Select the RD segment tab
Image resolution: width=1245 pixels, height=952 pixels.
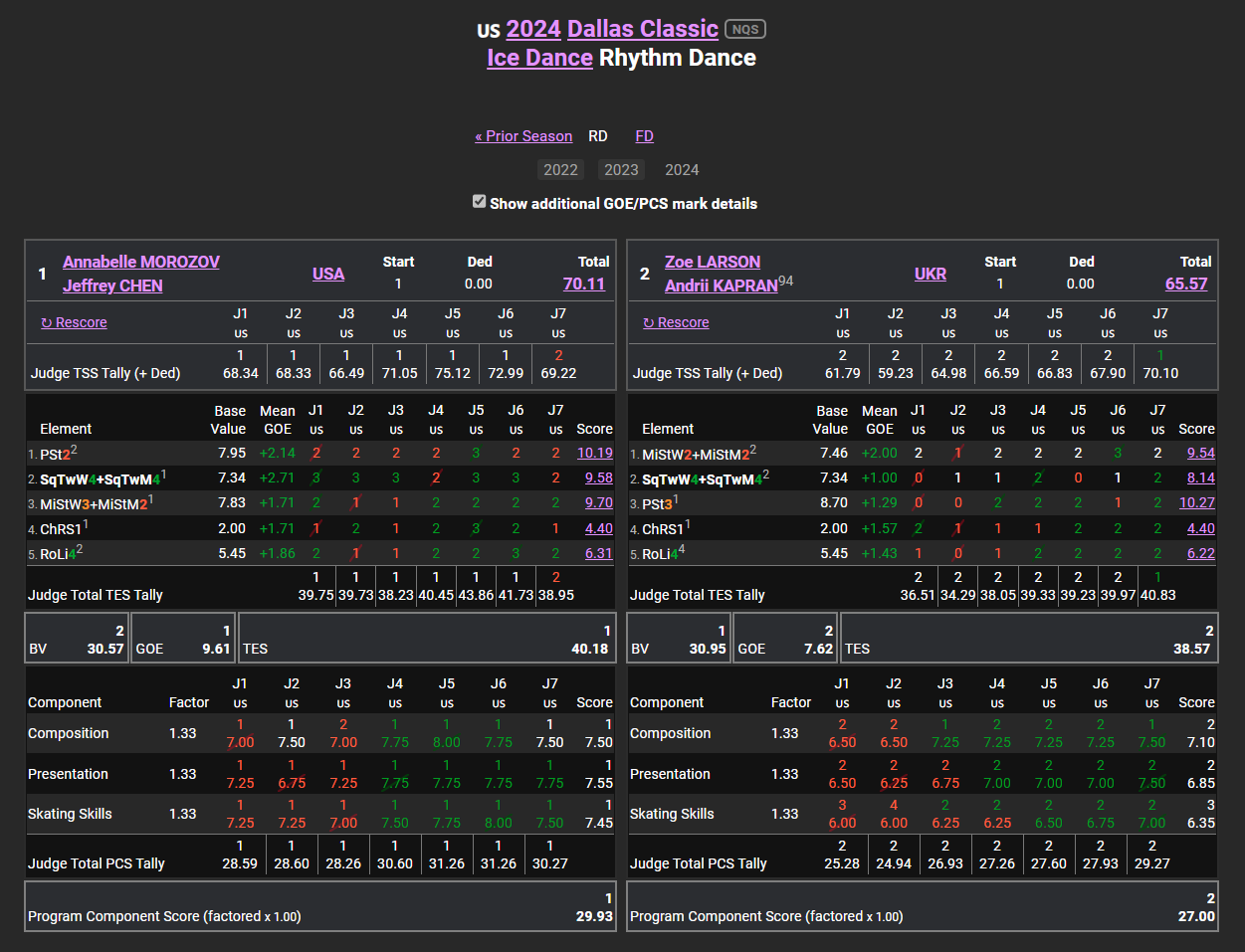tap(597, 136)
